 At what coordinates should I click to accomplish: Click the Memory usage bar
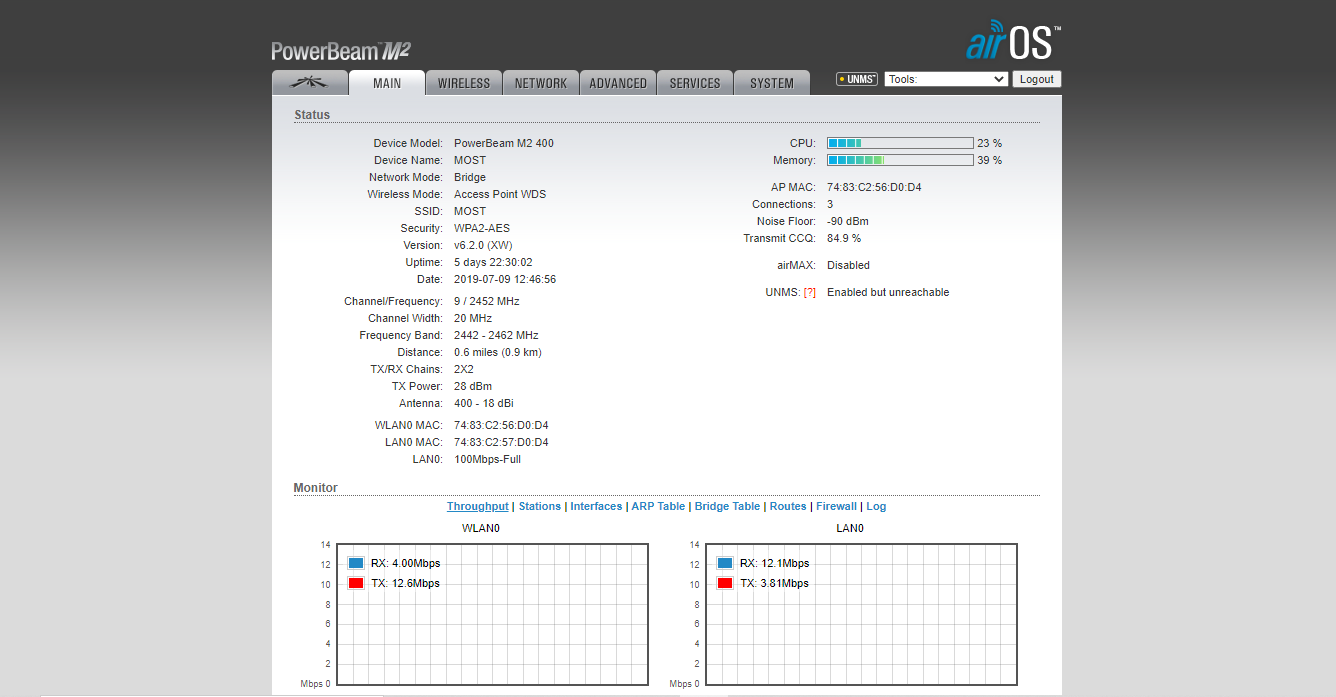click(x=900, y=160)
